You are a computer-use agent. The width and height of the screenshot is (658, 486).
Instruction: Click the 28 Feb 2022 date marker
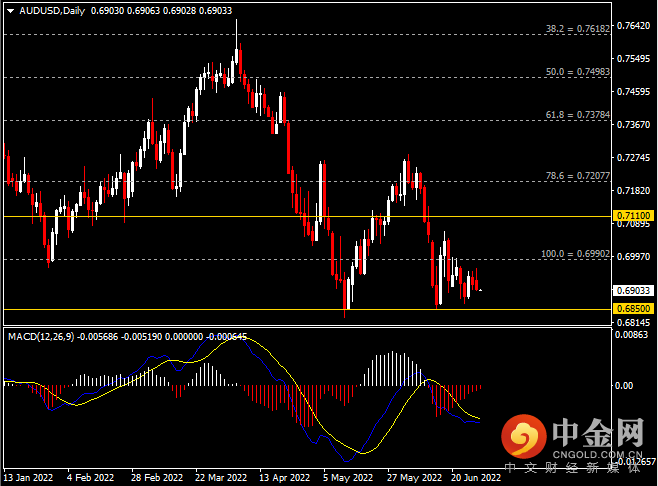click(157, 478)
